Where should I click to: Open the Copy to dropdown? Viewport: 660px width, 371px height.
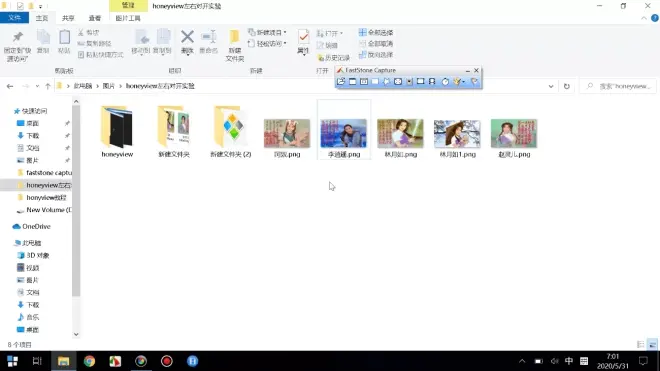pos(162,42)
